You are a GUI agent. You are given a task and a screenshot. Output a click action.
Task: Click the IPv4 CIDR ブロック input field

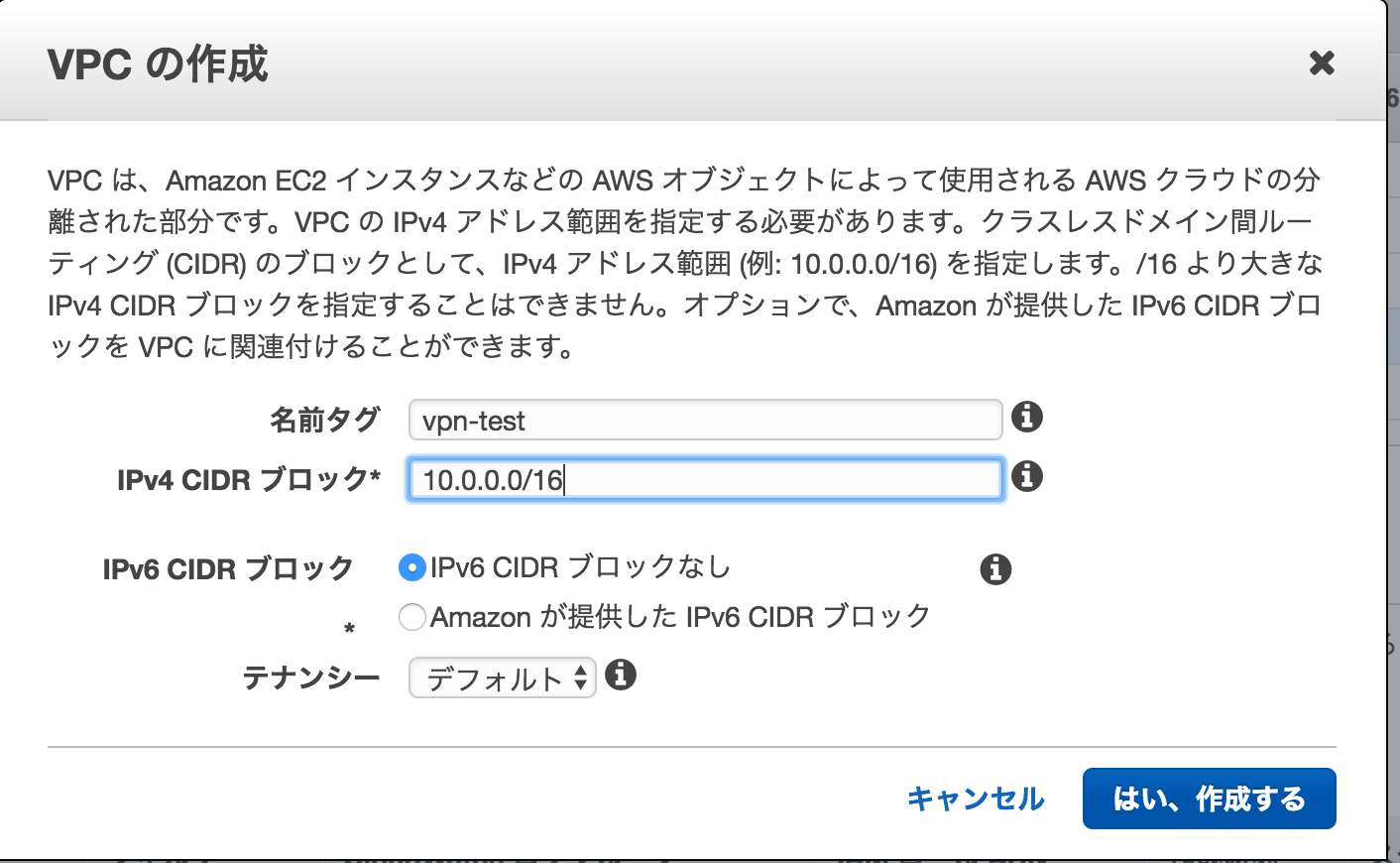click(x=706, y=479)
